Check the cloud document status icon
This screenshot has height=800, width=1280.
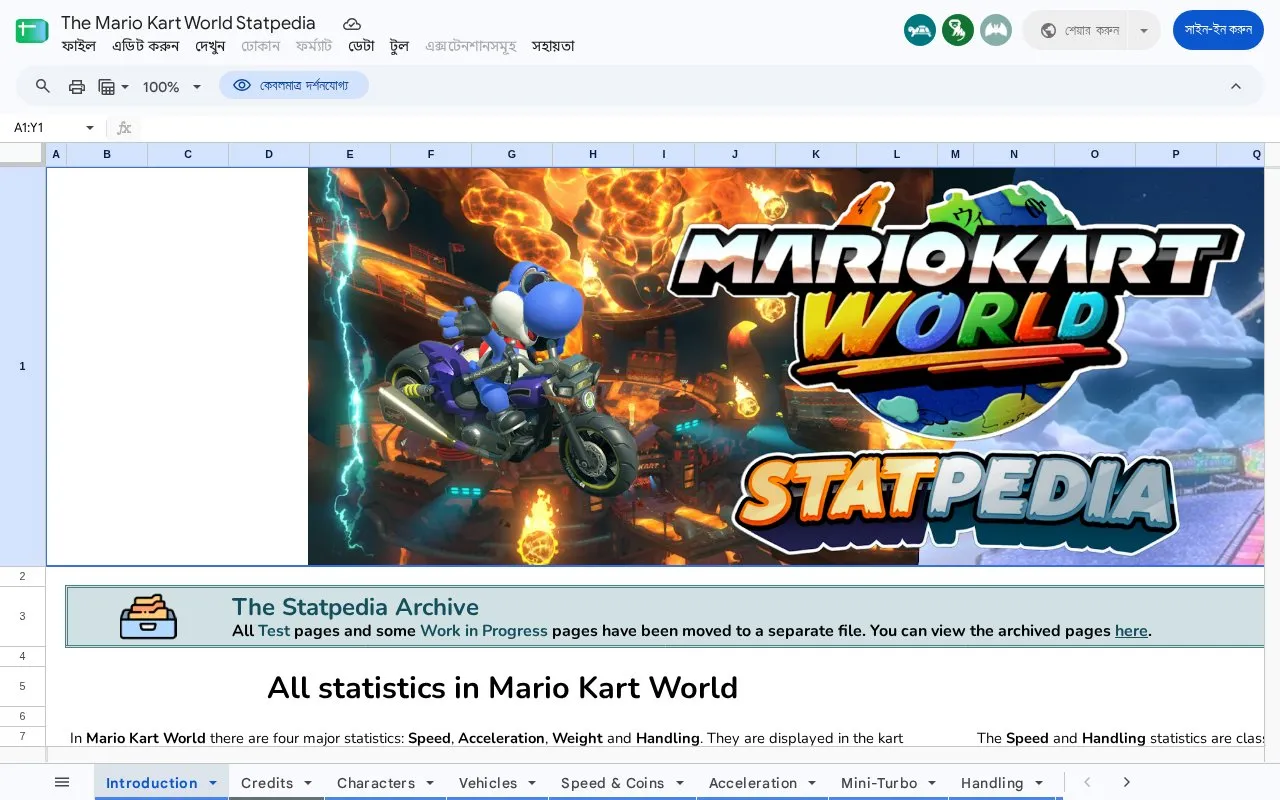pos(352,23)
